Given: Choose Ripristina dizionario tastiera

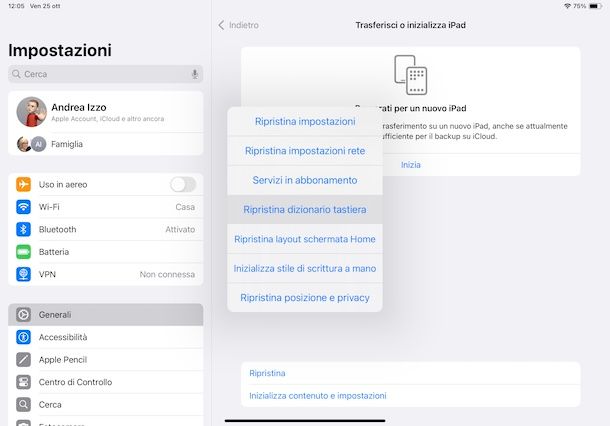Looking at the screenshot, I should point(305,209).
